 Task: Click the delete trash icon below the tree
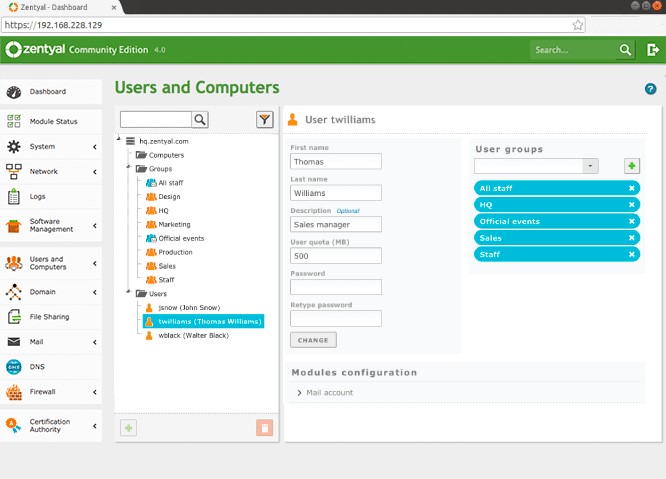click(264, 428)
